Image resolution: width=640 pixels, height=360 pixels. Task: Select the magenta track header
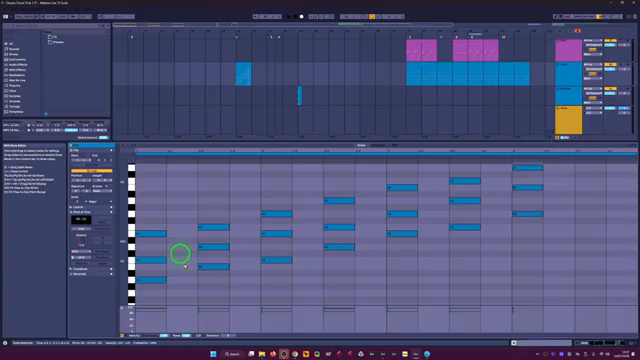pyautogui.click(x=569, y=50)
